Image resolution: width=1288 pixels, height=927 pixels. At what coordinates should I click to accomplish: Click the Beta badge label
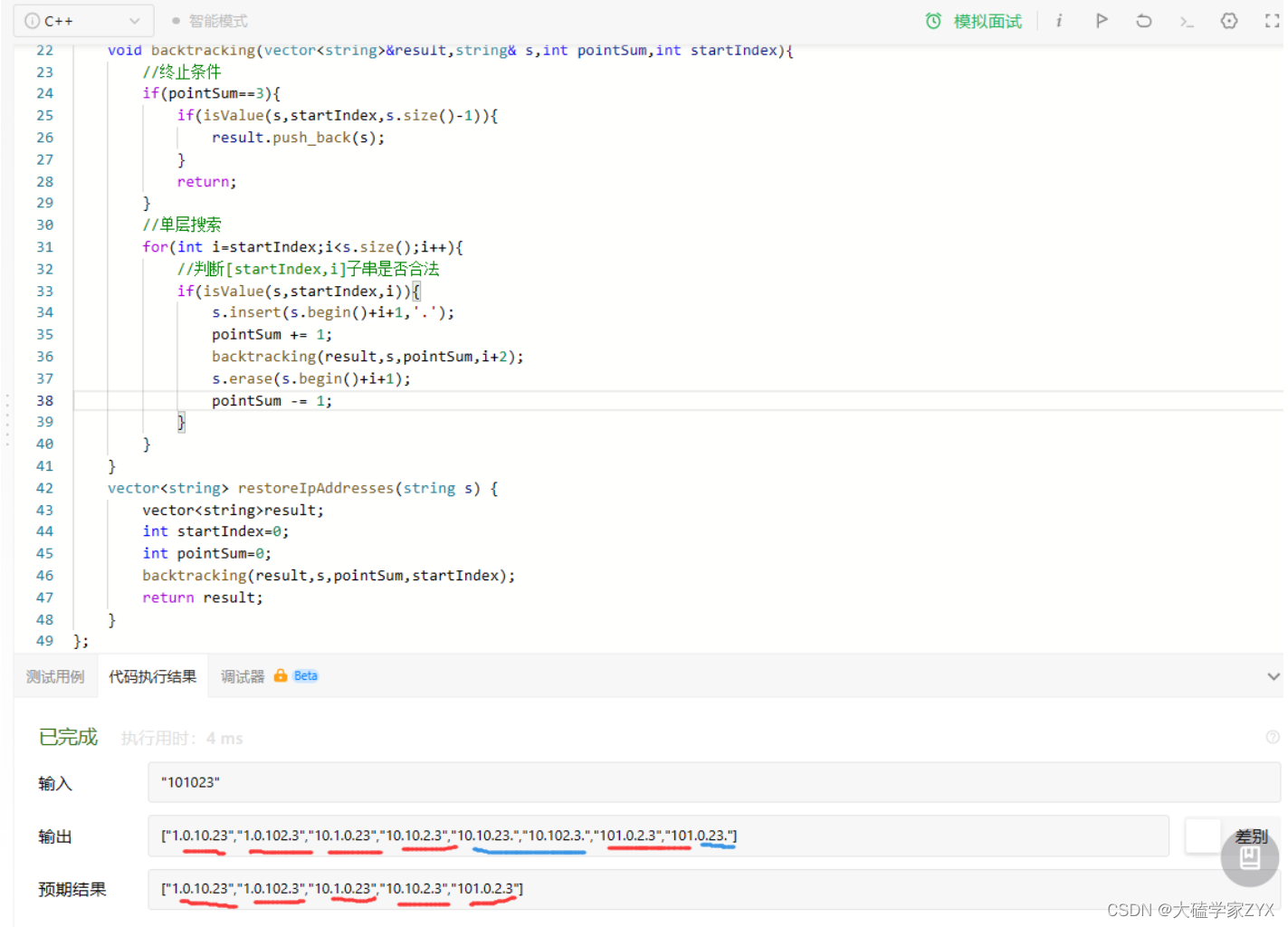(x=306, y=675)
